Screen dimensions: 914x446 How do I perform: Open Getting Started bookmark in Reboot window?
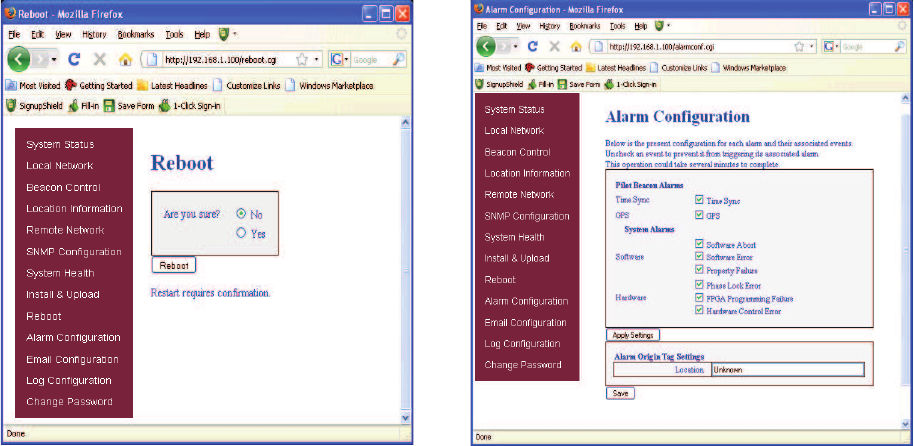[x=99, y=85]
